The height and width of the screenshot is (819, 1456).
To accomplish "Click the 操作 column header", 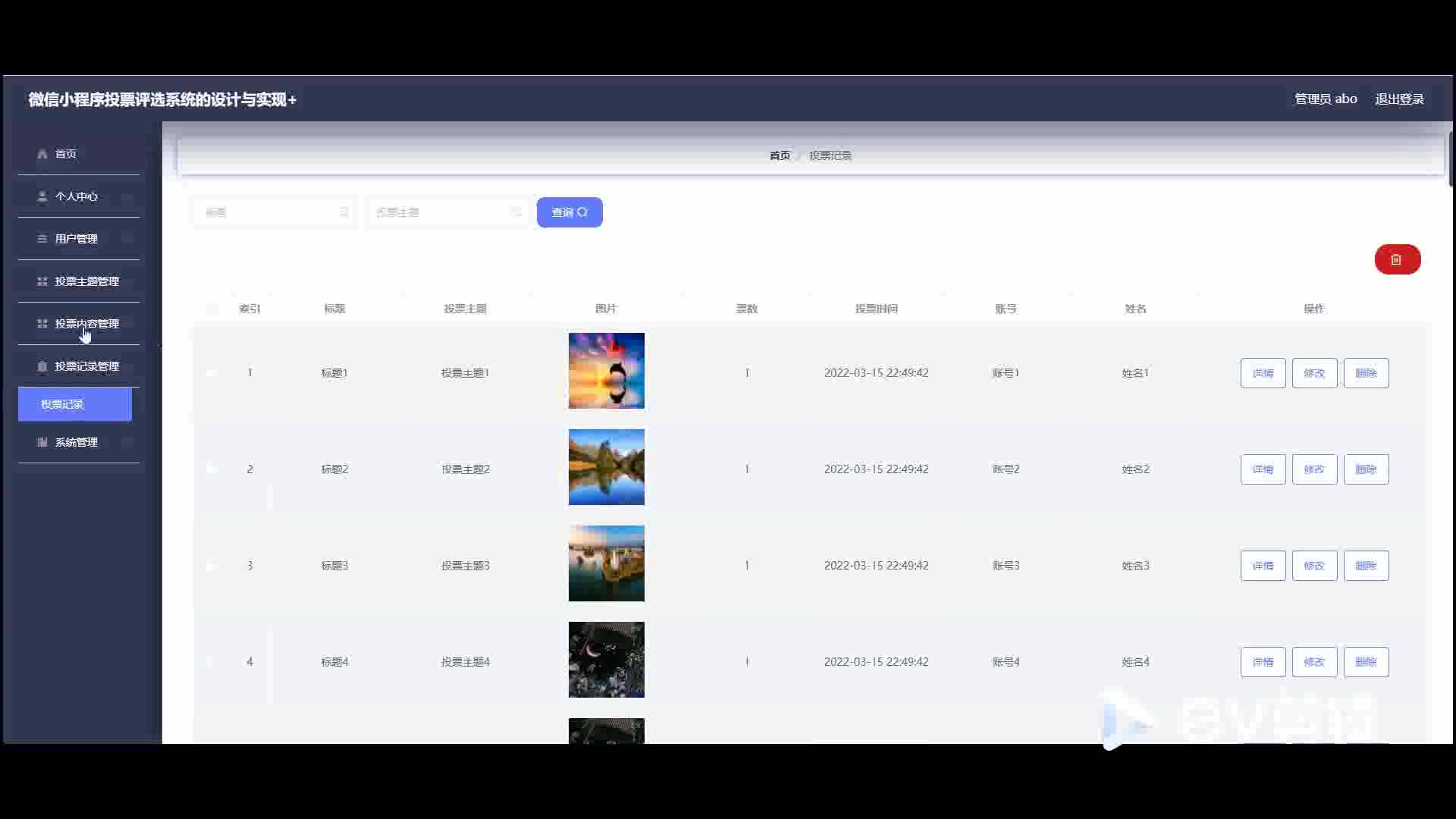I will 1314,309.
